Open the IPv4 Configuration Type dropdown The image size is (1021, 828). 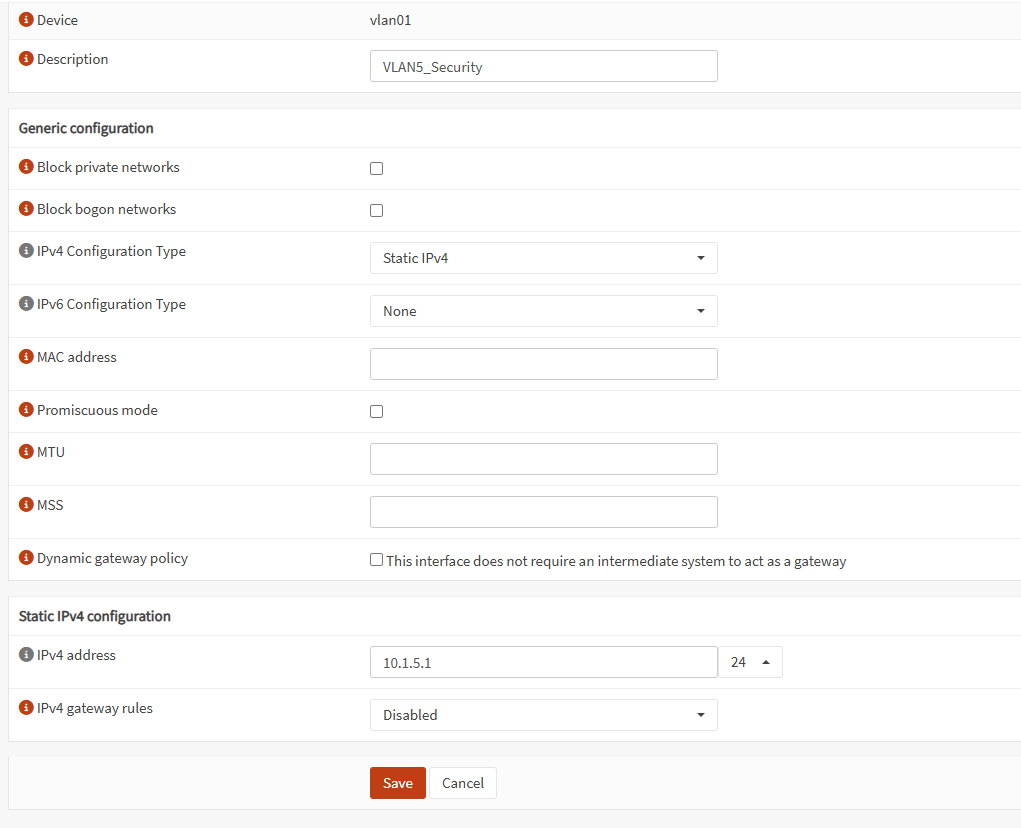click(543, 257)
